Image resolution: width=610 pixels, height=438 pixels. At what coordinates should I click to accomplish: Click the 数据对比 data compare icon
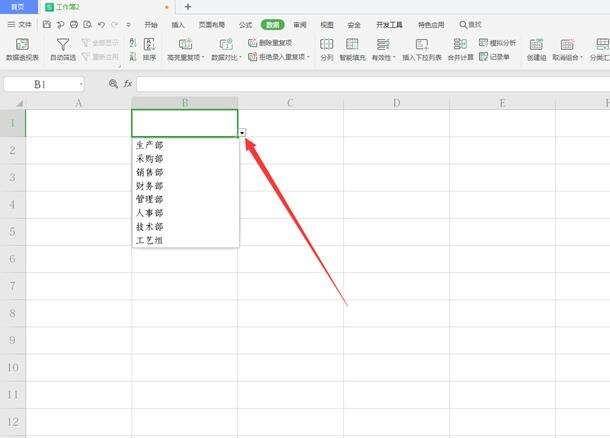(226, 44)
